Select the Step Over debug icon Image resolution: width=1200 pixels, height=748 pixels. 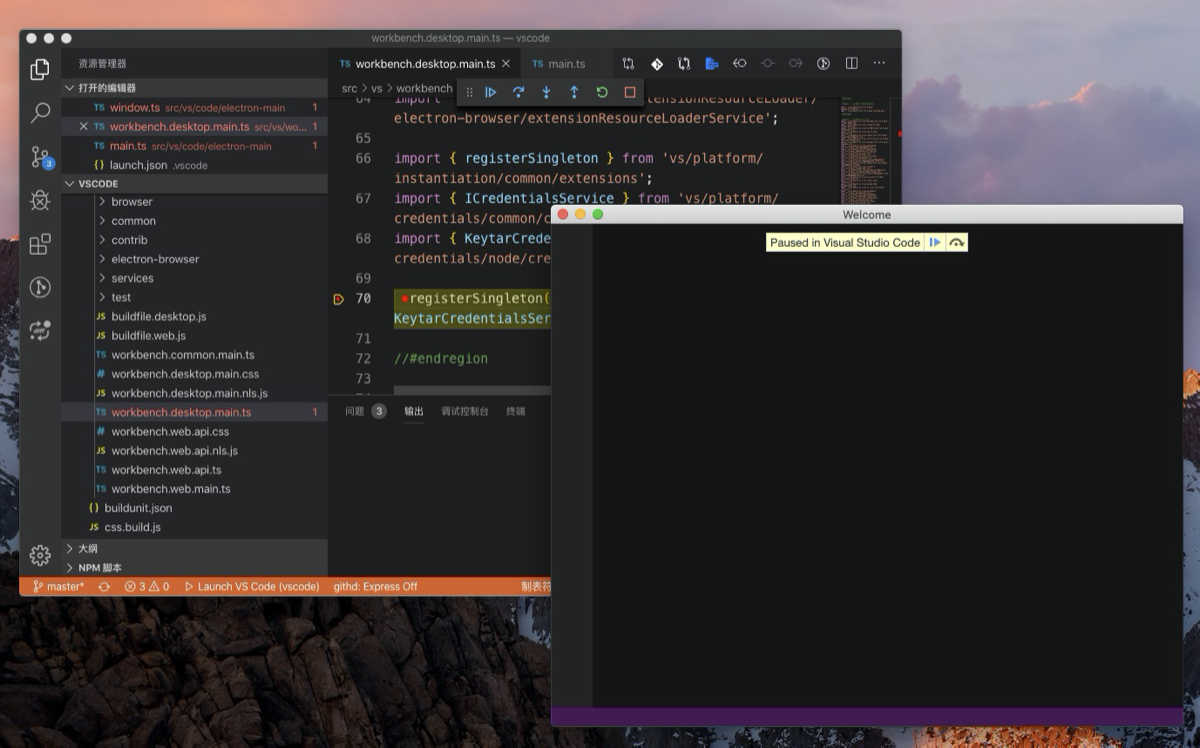click(x=518, y=92)
